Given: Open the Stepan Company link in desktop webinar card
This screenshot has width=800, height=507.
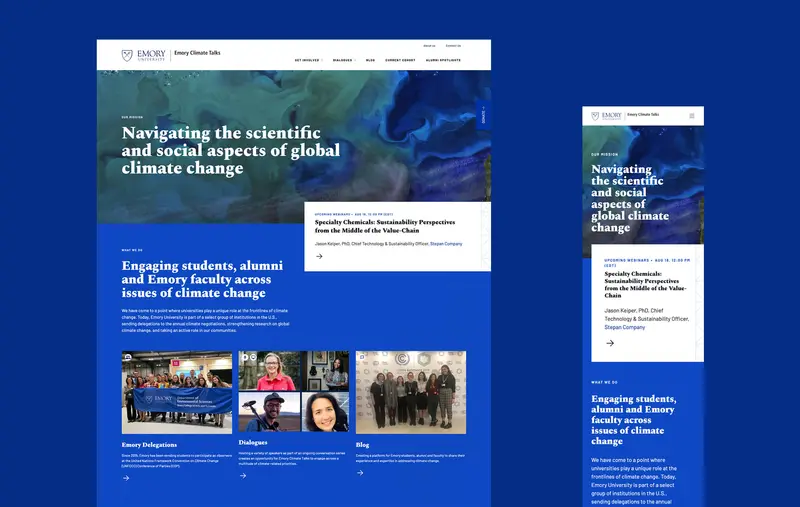Looking at the screenshot, I should (x=446, y=244).
